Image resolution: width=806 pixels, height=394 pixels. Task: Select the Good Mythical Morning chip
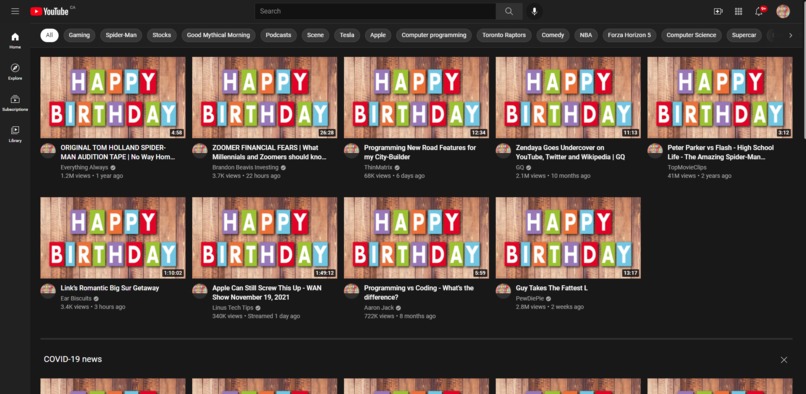click(x=218, y=35)
